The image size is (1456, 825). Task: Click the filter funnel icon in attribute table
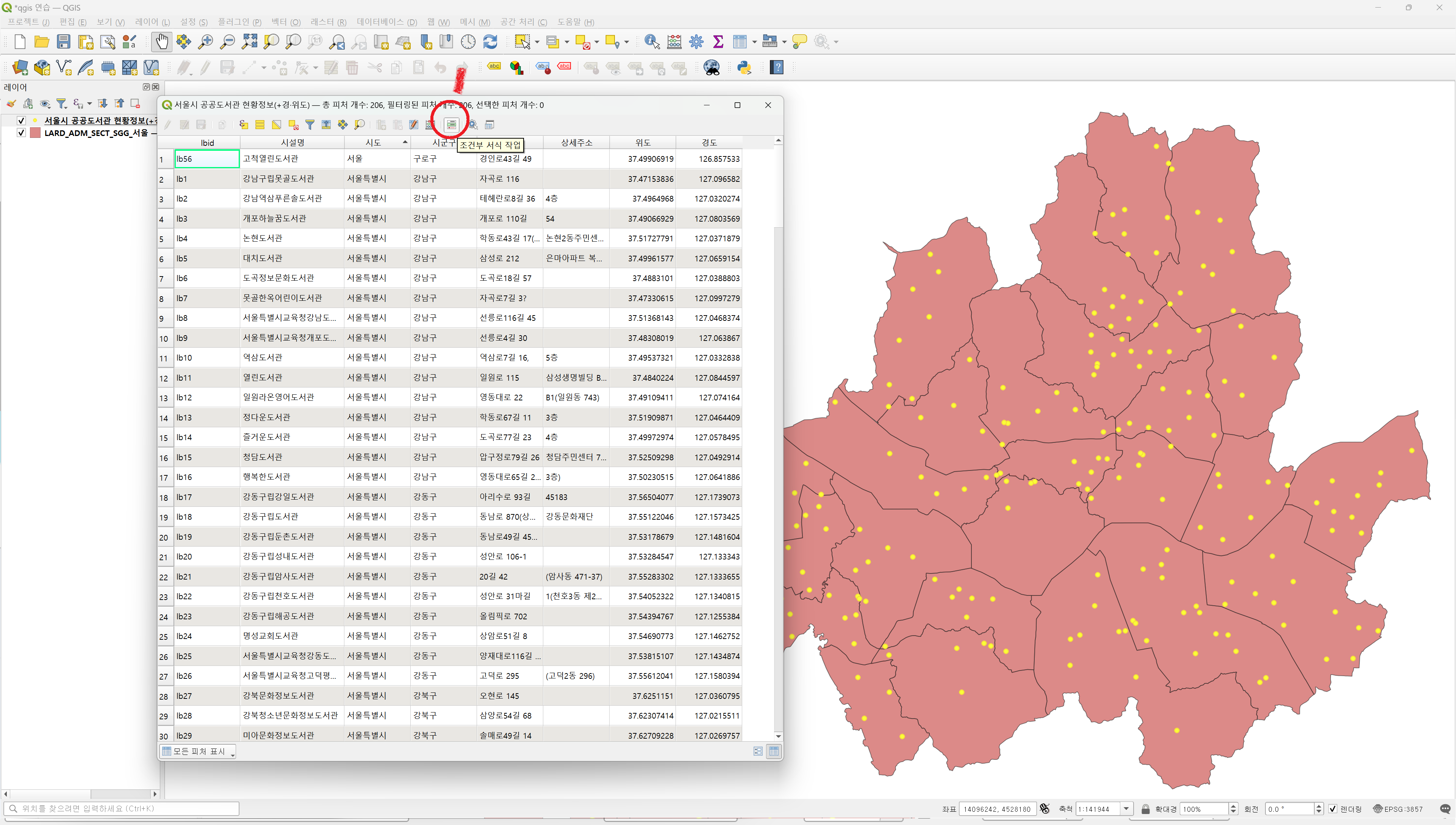(310, 125)
